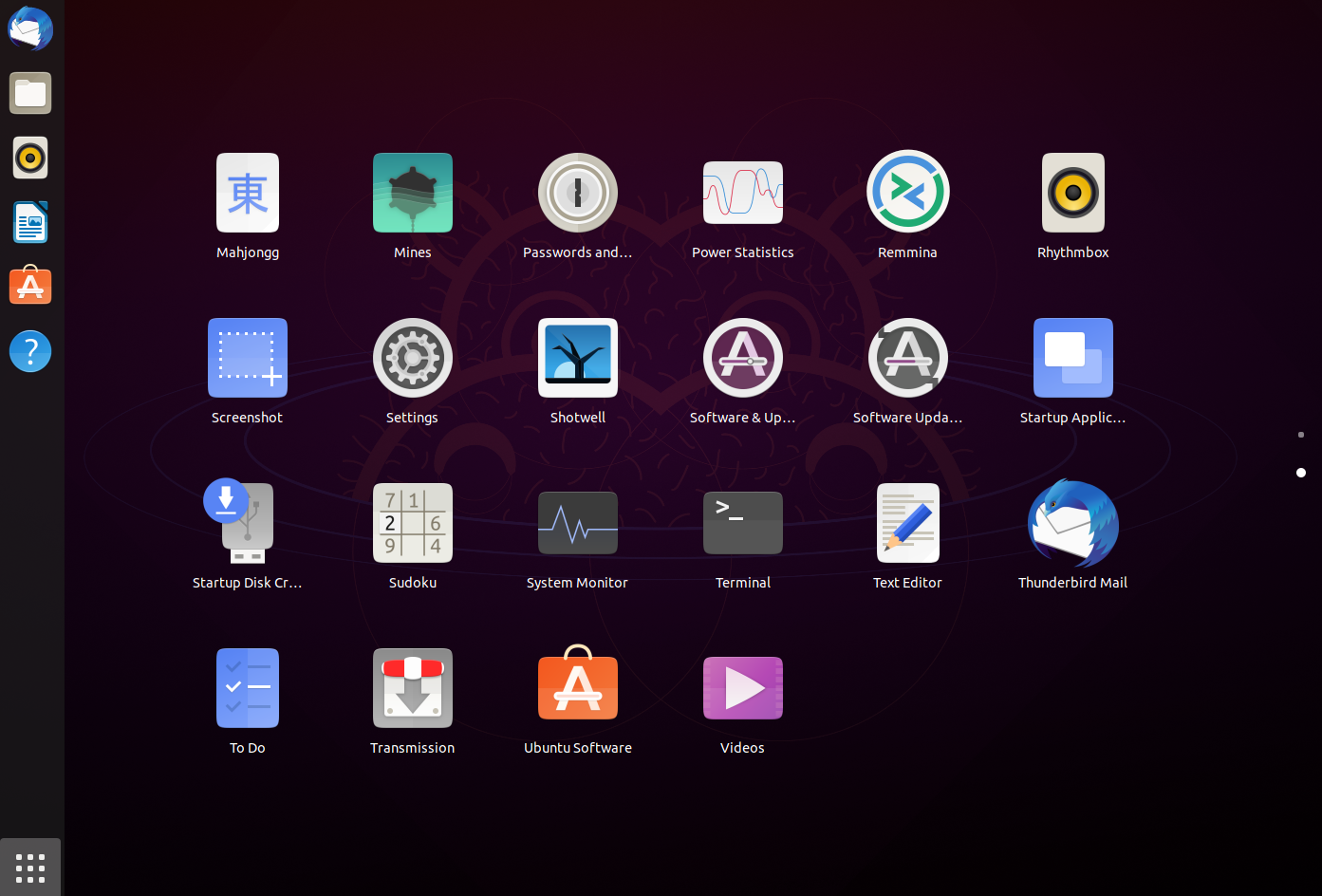Launch Mines
Image resolution: width=1322 pixels, height=896 pixels.
tap(413, 193)
